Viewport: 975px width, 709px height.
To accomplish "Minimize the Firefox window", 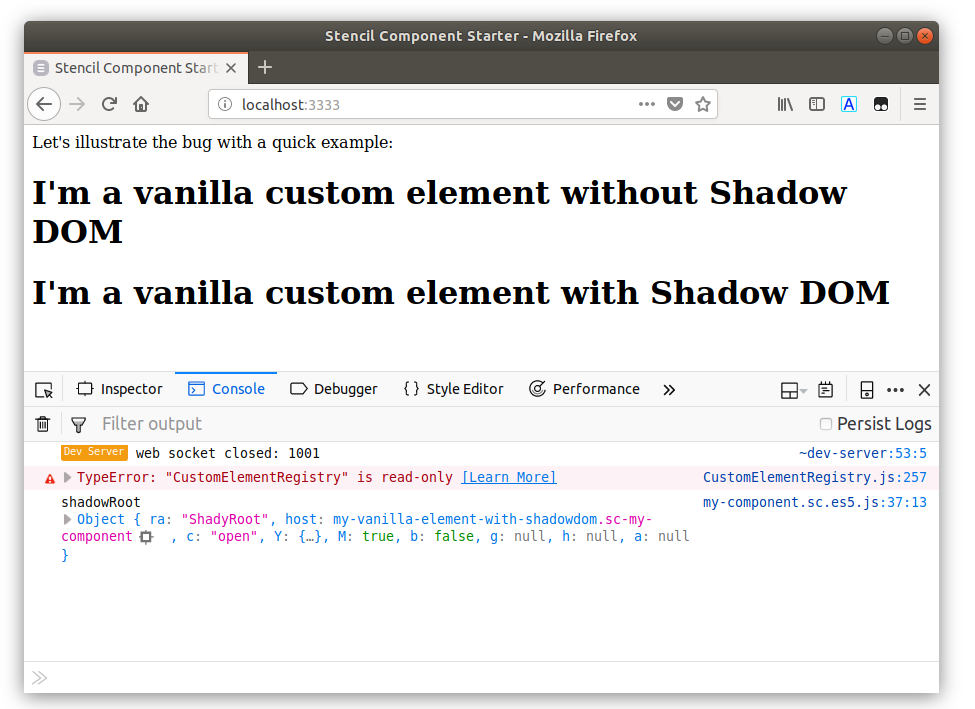I will [x=885, y=36].
